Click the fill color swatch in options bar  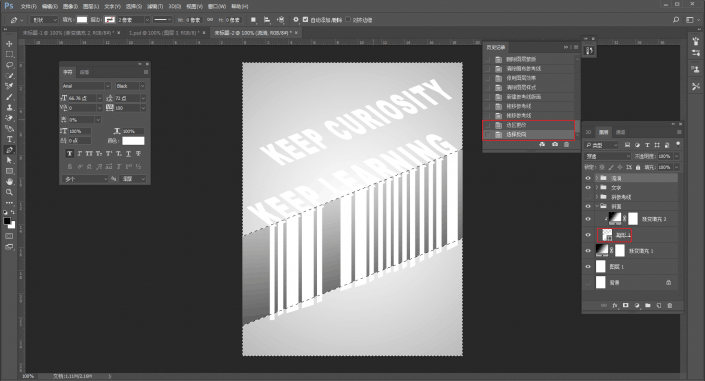pyautogui.click(x=82, y=20)
